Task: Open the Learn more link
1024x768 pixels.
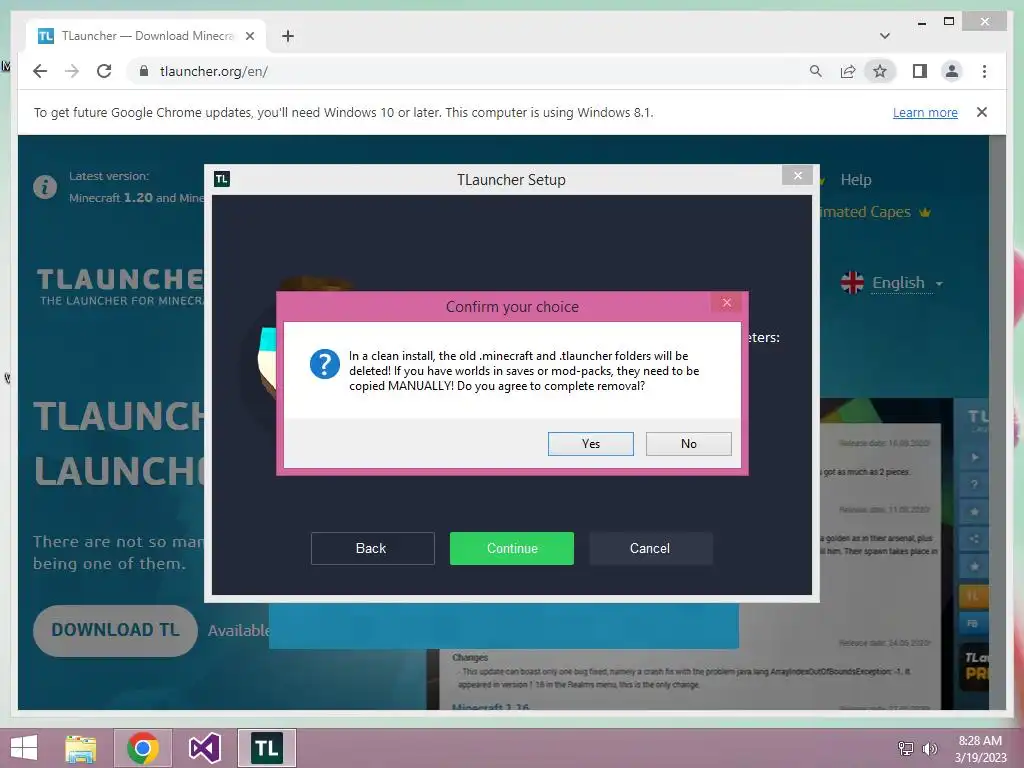Action: [x=925, y=112]
